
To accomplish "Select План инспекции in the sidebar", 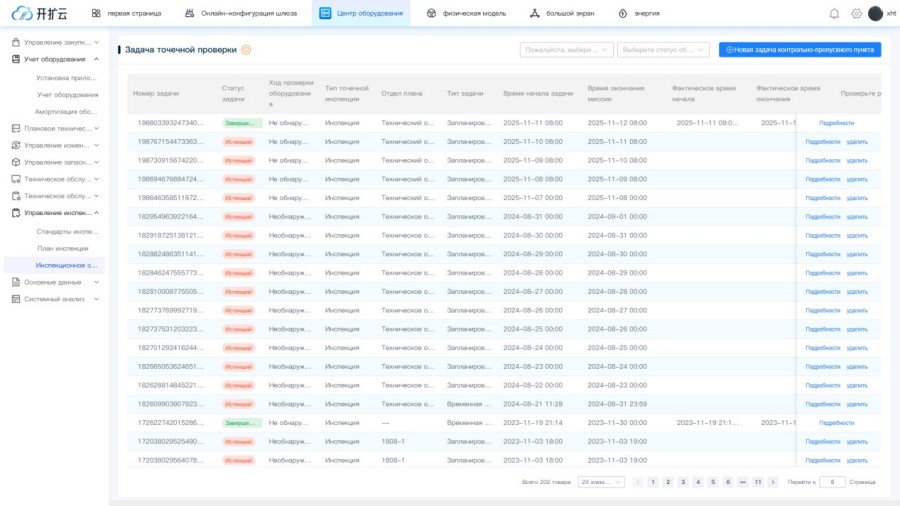I will pos(63,248).
